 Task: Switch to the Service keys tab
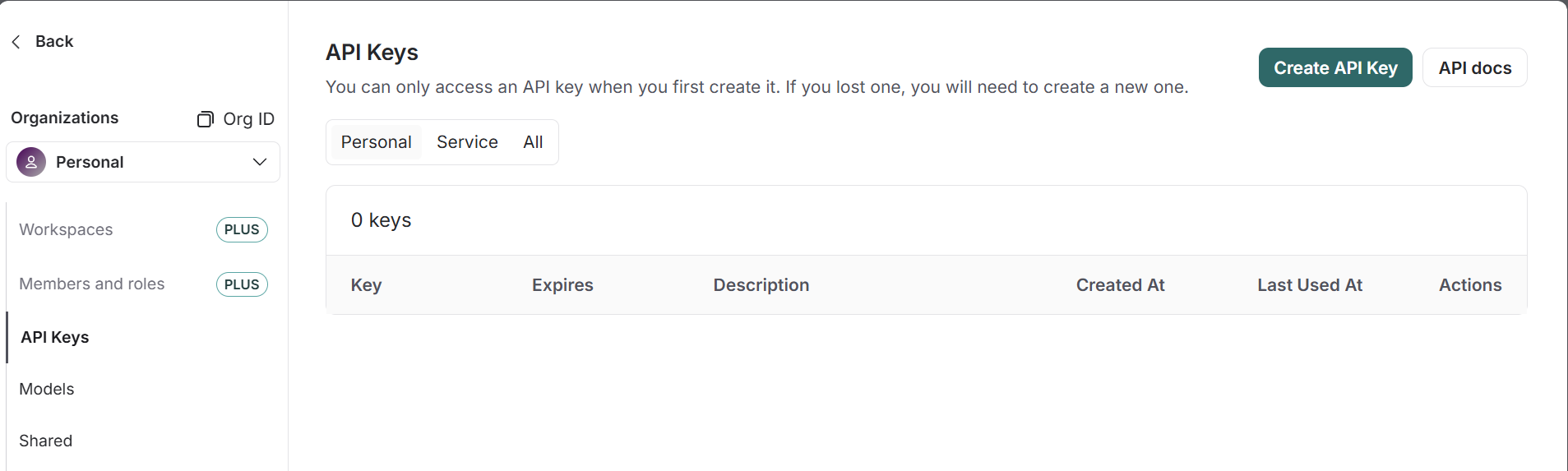tap(467, 142)
